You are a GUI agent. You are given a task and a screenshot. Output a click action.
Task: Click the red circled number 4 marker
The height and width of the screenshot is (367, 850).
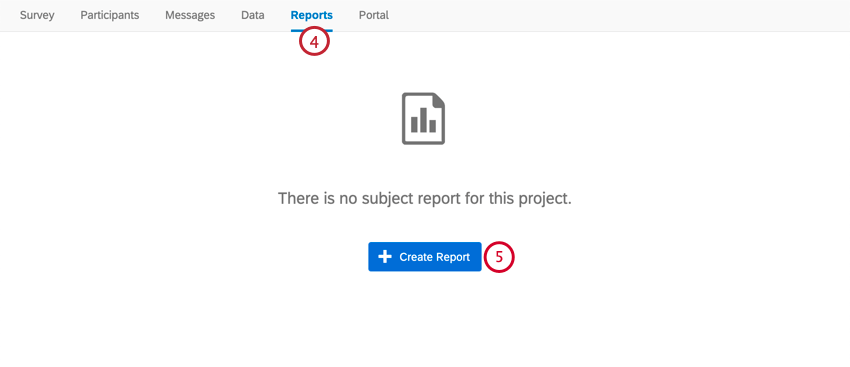314,43
